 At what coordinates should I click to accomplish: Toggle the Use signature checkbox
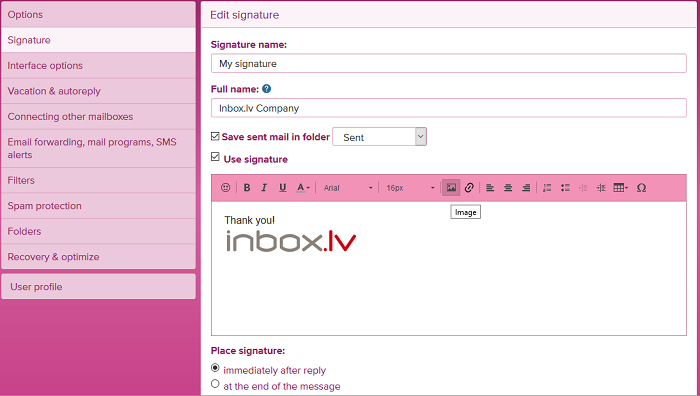215,157
